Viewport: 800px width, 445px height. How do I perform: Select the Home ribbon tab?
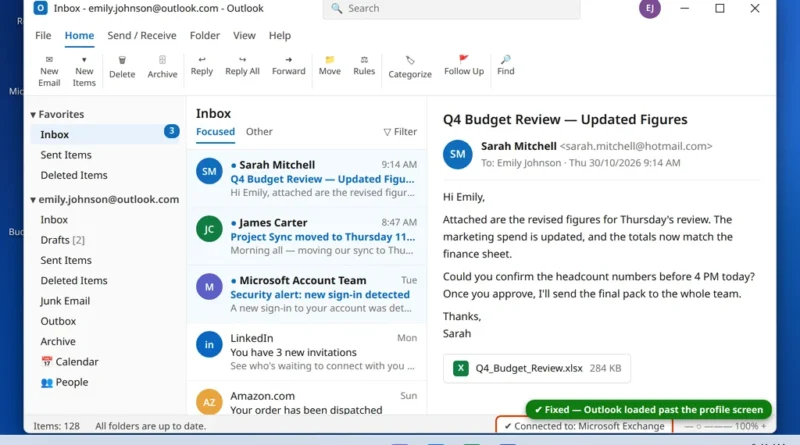coord(79,35)
